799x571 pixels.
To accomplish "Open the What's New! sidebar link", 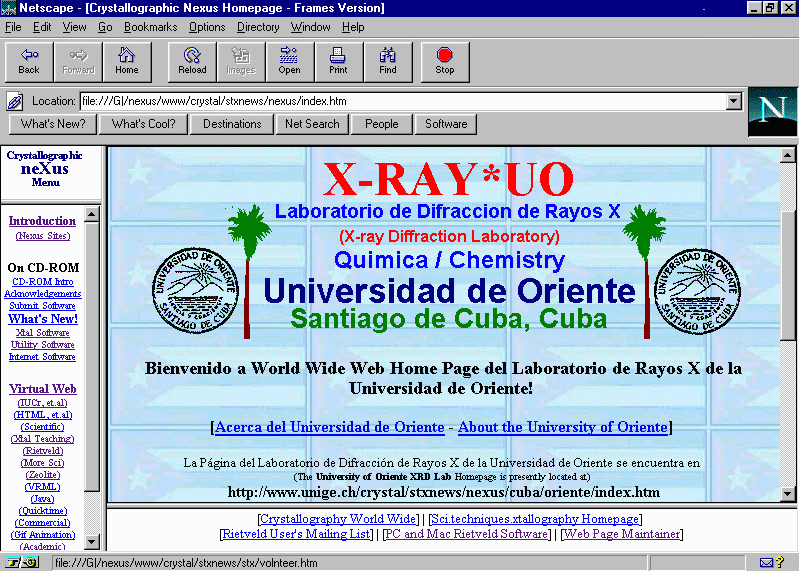I will (43, 319).
